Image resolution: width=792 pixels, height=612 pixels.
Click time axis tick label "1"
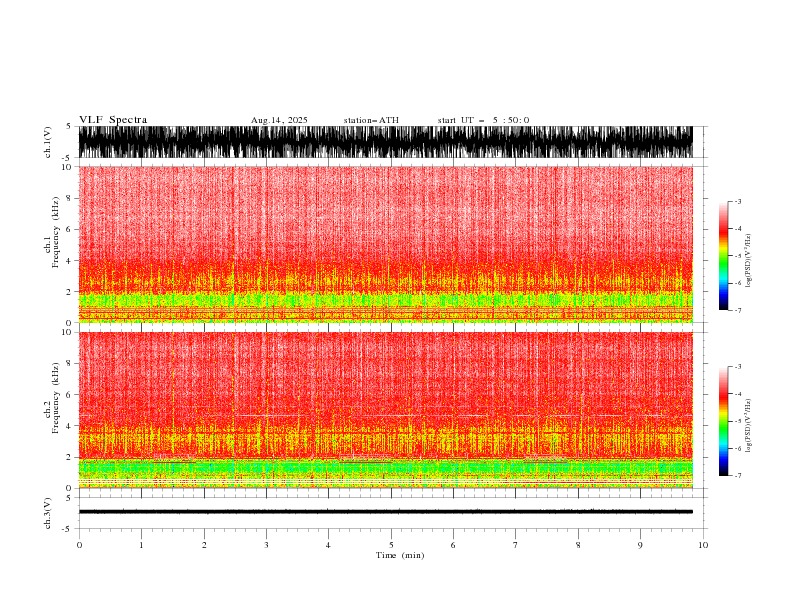click(141, 545)
